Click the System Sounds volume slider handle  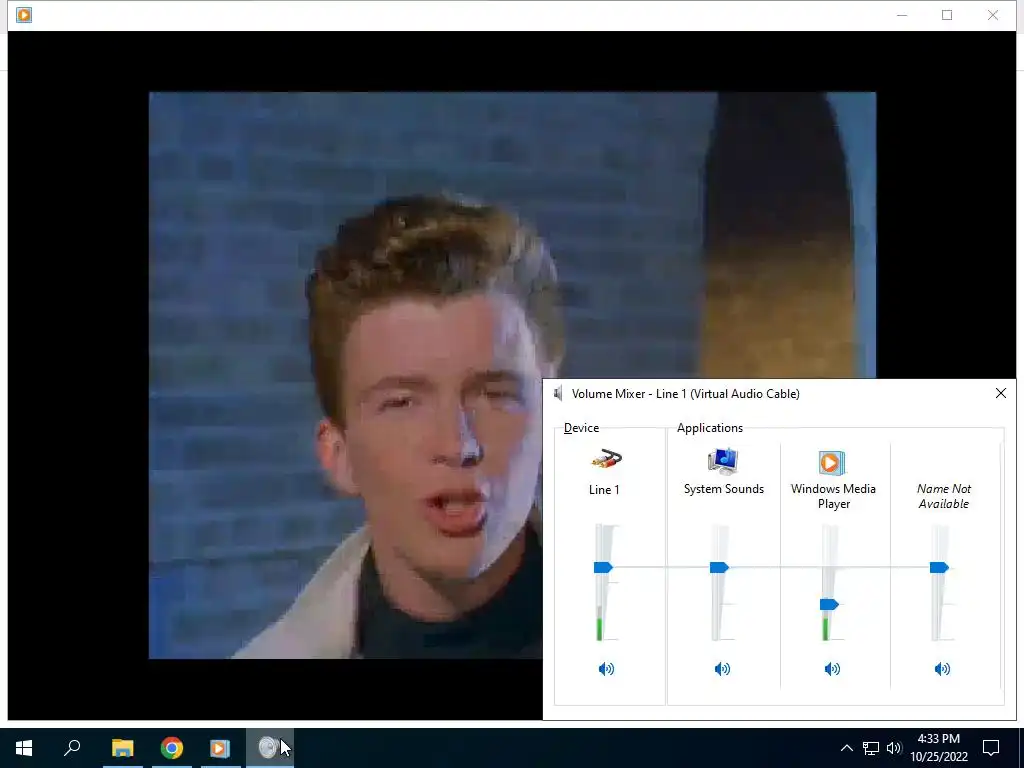coord(719,567)
